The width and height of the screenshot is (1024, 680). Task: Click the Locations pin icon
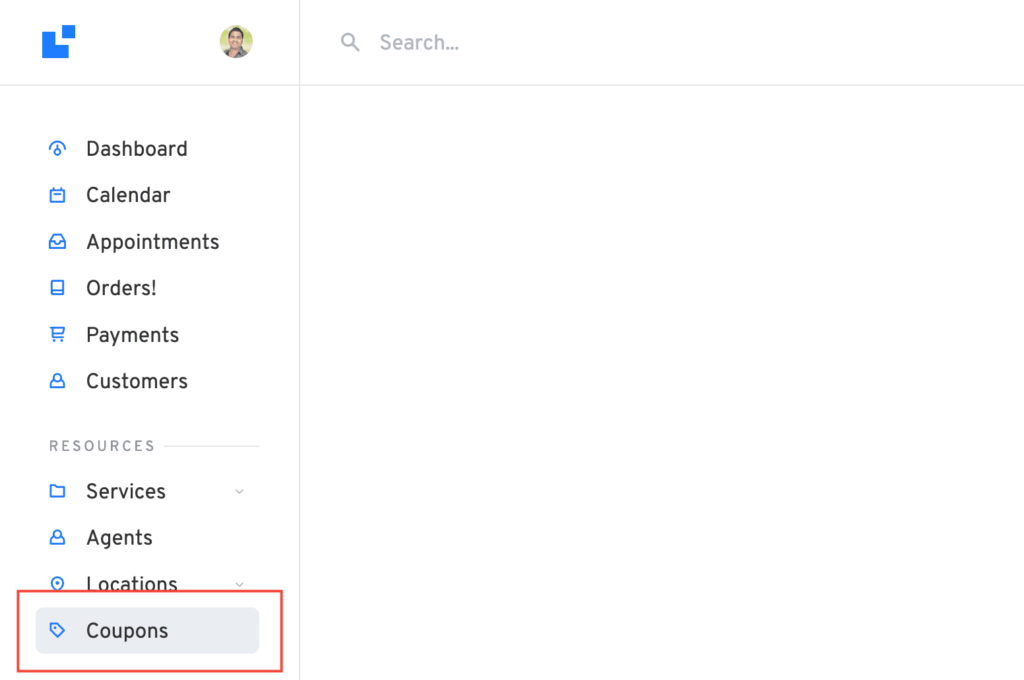(57, 584)
